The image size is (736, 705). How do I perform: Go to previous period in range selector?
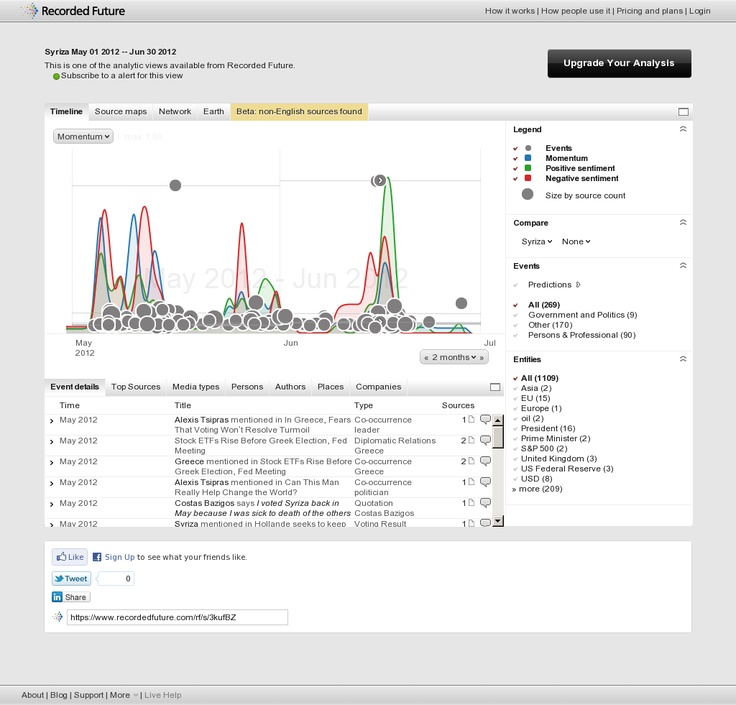(x=426, y=358)
